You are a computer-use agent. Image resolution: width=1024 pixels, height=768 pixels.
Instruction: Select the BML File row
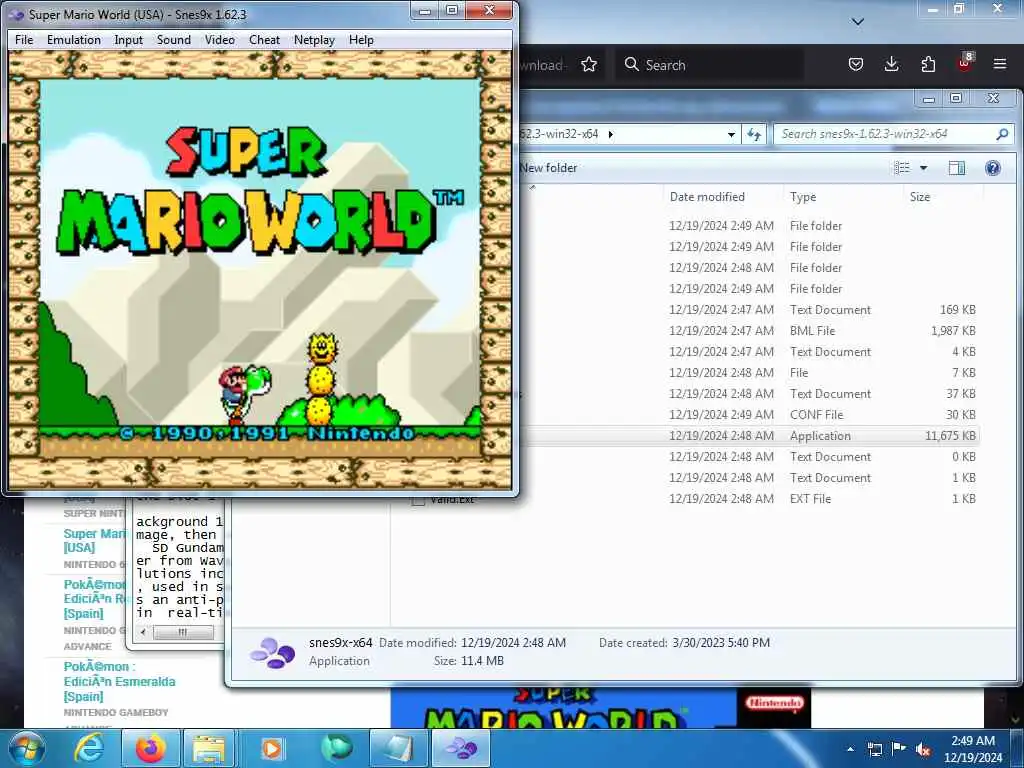[751, 330]
